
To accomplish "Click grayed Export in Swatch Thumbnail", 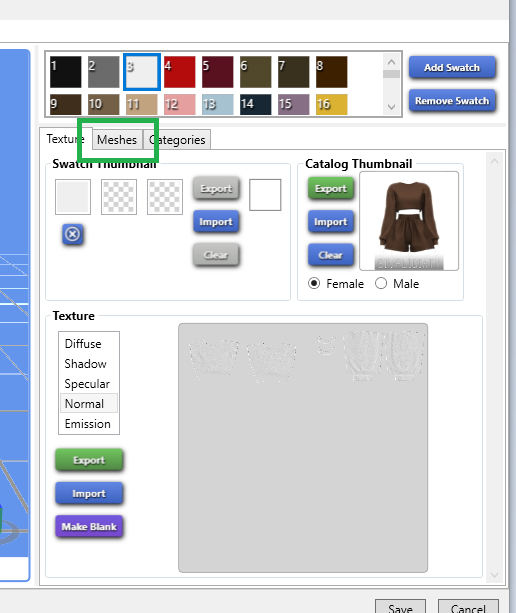I will coord(216,188).
